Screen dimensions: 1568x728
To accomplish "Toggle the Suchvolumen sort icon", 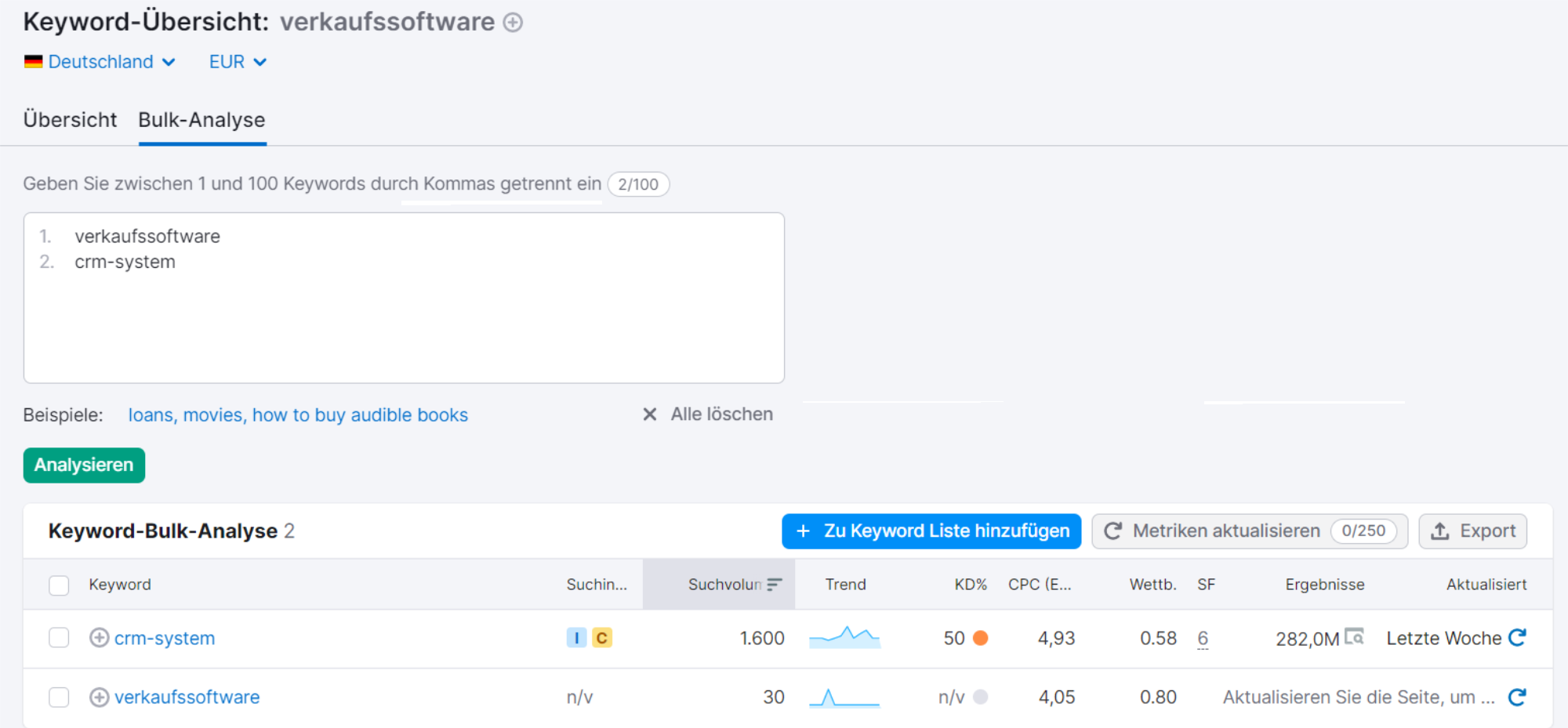I will pos(775,585).
